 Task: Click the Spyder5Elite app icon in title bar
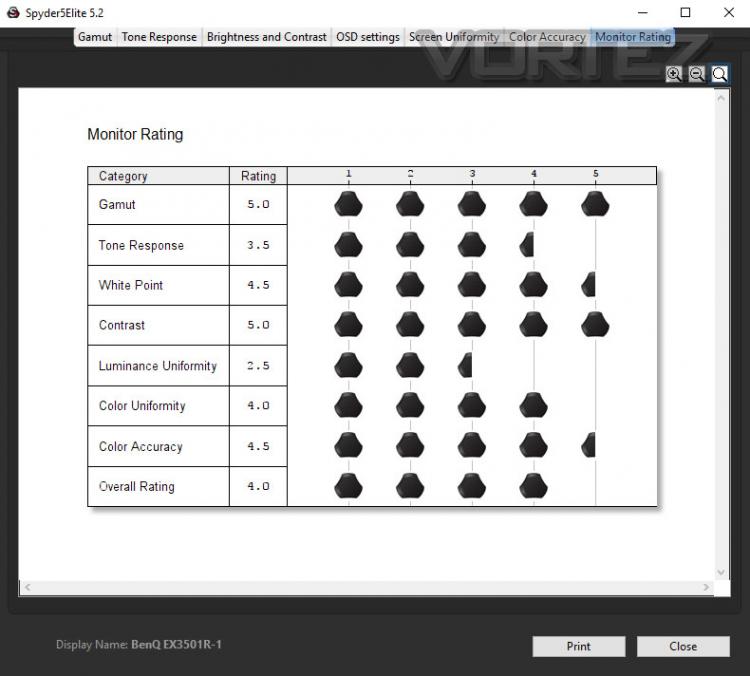pyautogui.click(x=13, y=13)
